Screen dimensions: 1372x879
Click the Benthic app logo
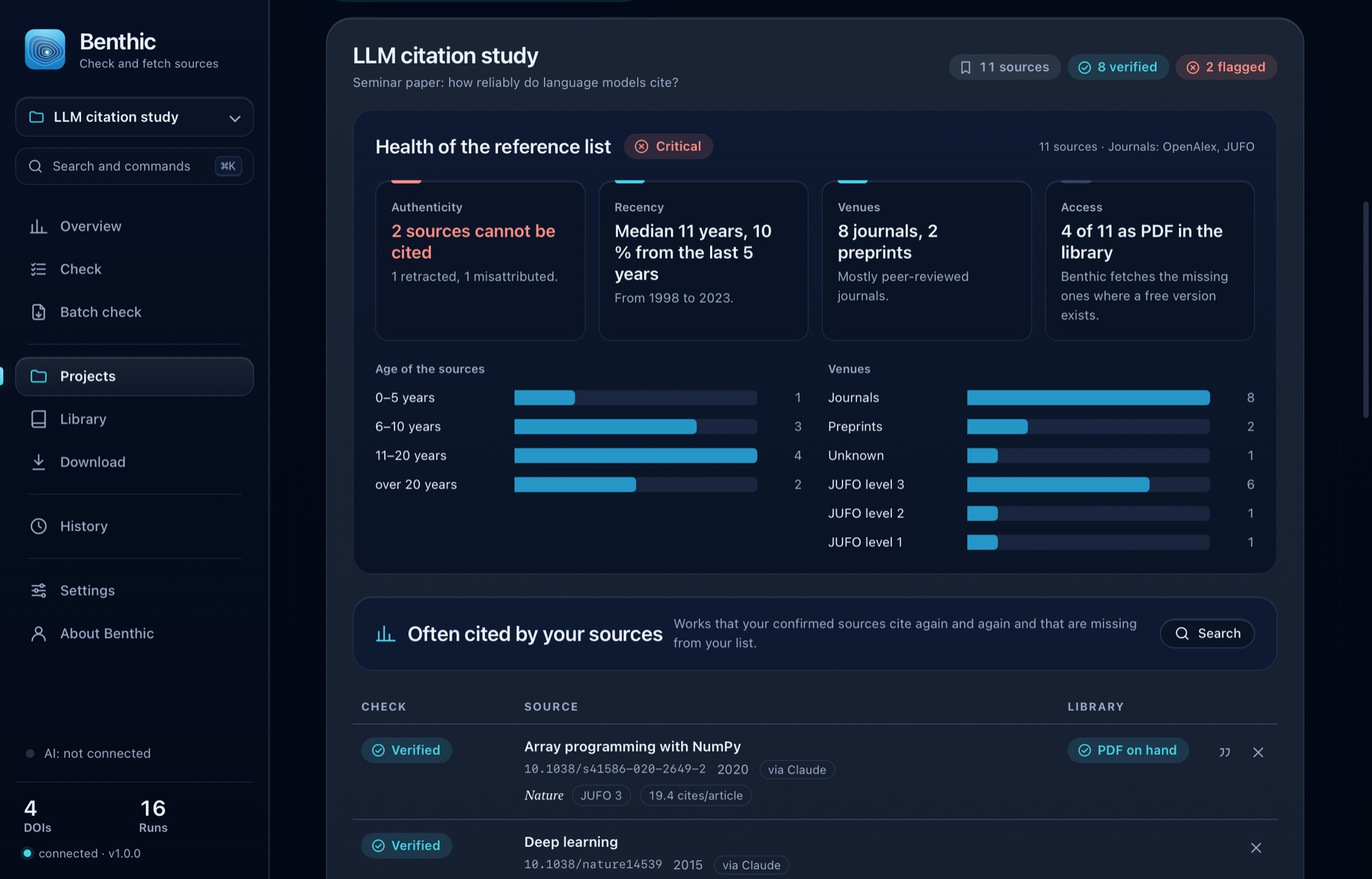click(45, 49)
